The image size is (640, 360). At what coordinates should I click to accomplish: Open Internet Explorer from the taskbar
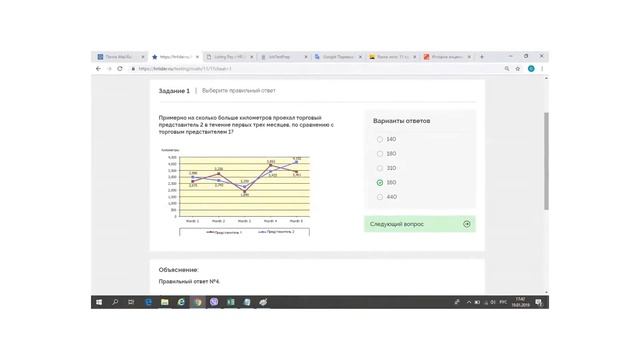[181, 302]
